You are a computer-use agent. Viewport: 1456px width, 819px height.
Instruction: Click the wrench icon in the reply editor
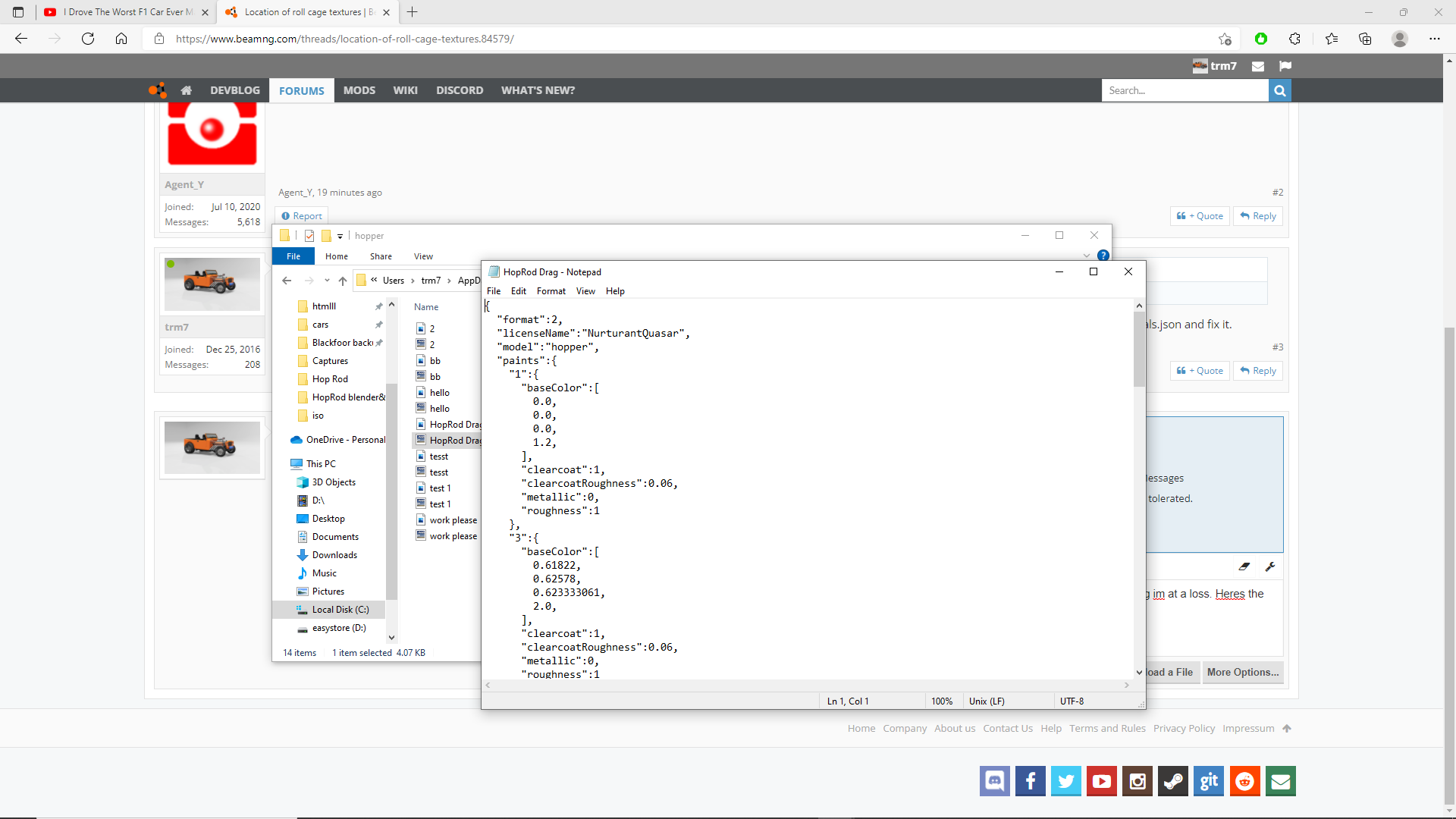click(x=1270, y=566)
